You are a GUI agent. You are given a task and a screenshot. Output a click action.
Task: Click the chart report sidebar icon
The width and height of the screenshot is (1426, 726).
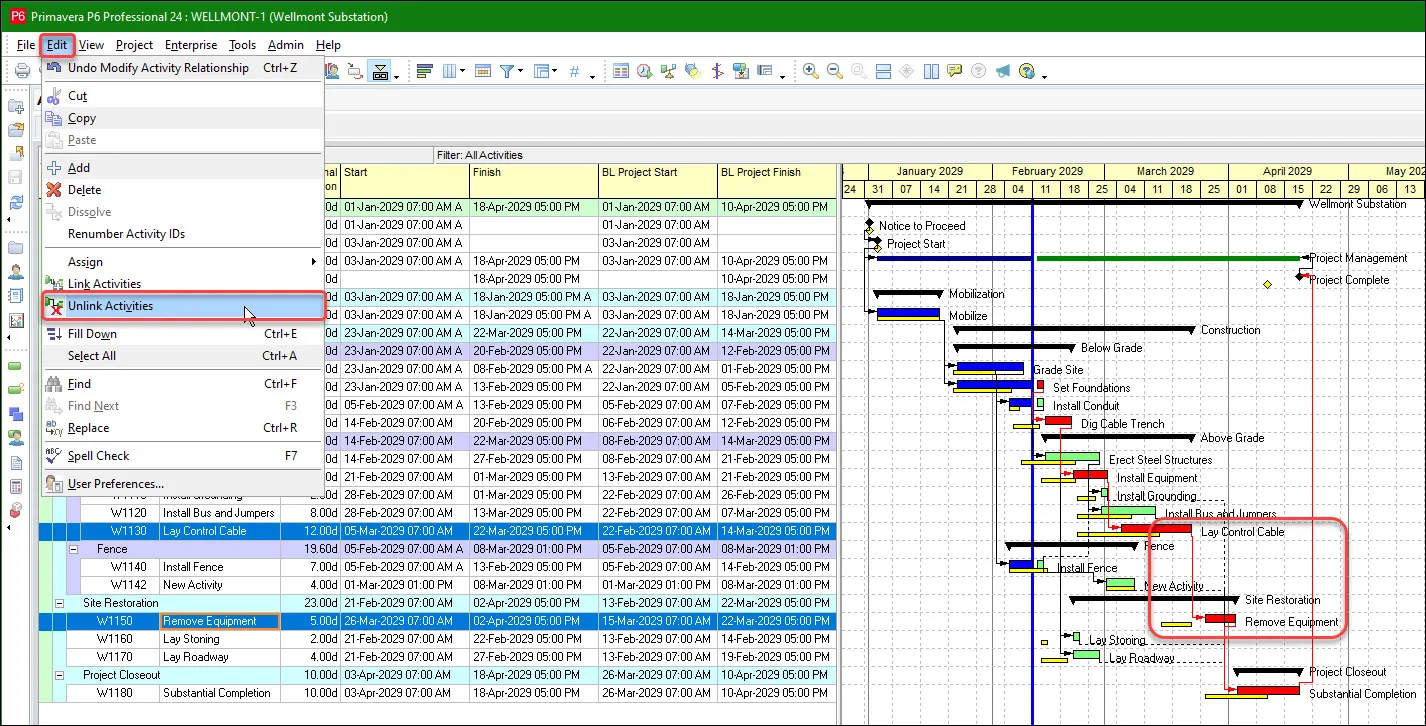[x=16, y=321]
